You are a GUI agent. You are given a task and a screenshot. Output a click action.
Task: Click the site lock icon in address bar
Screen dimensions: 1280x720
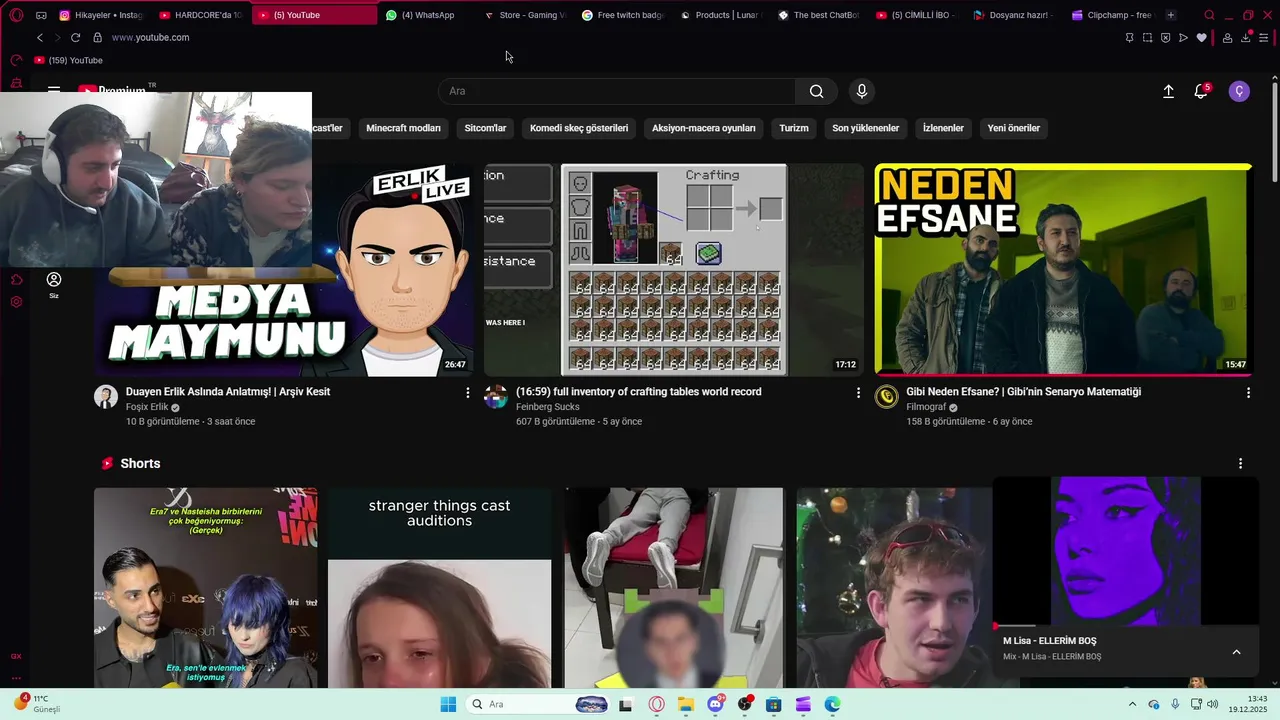coord(97,37)
